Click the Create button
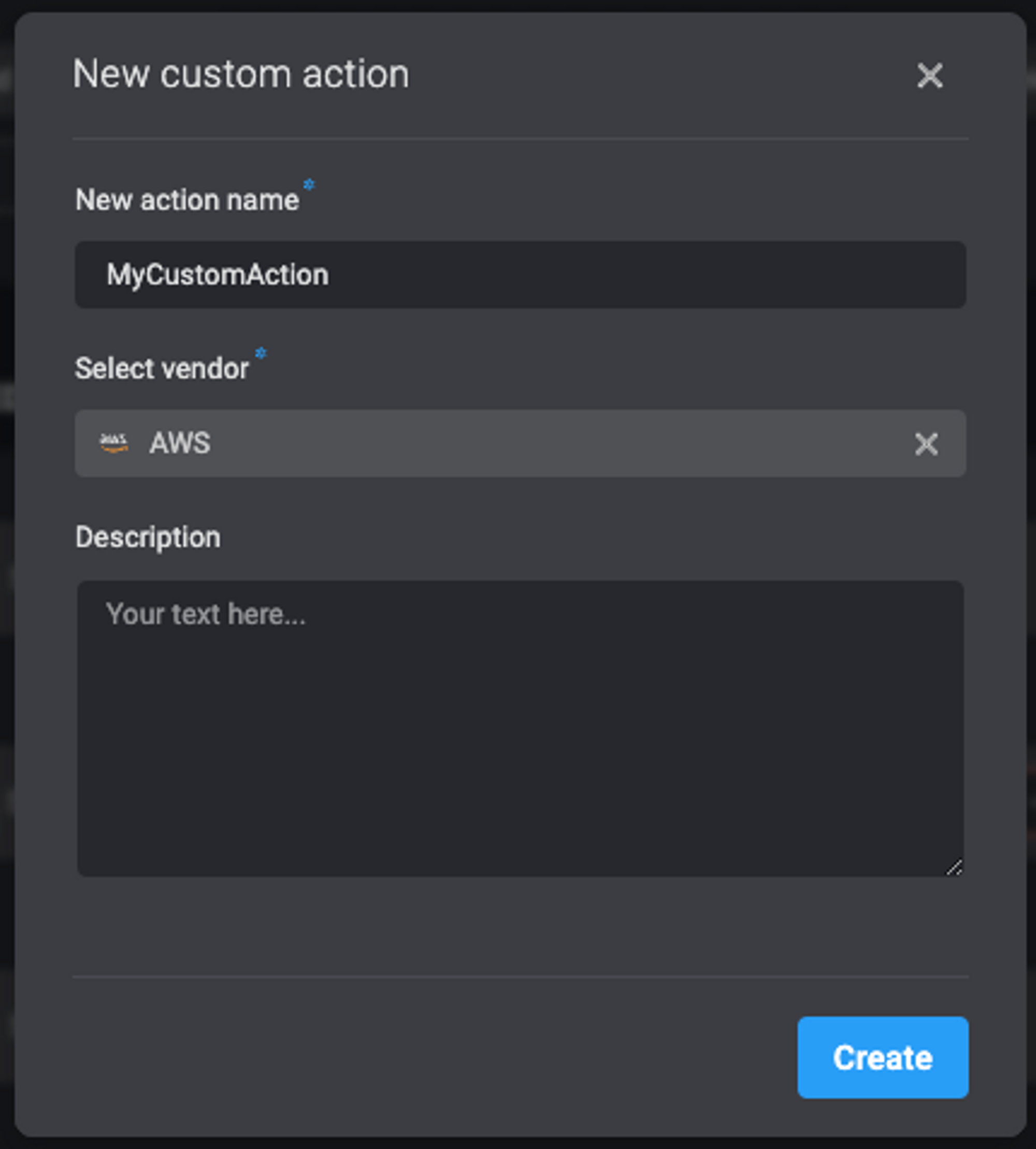 [x=883, y=1057]
